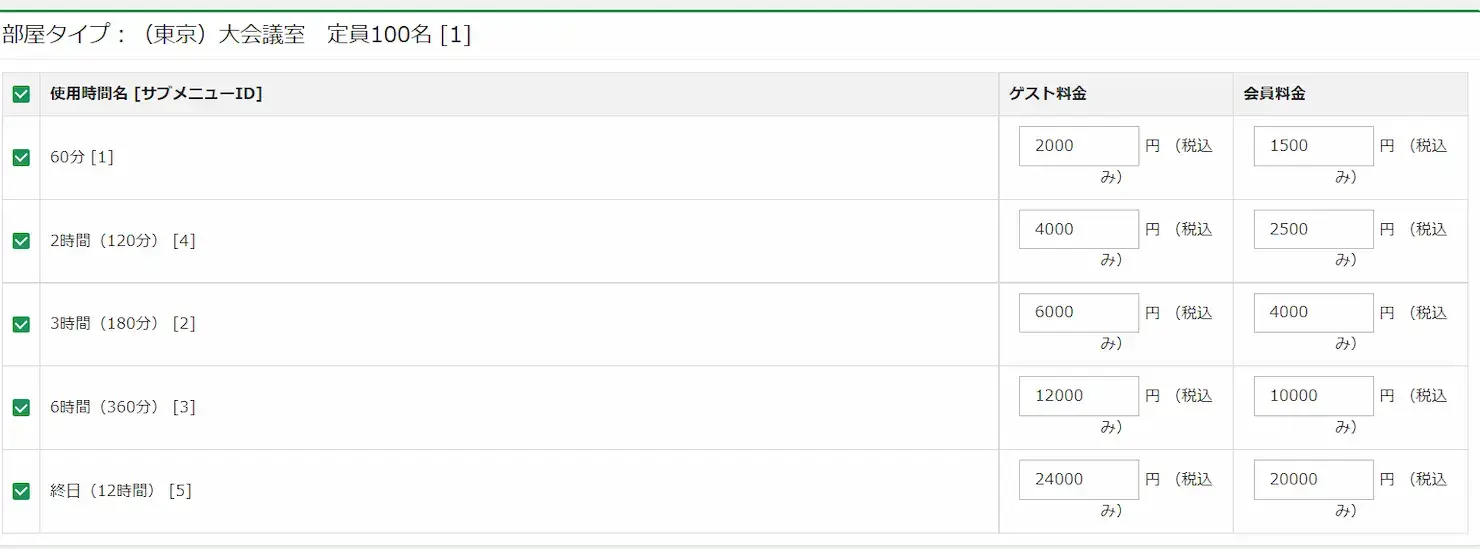Focus the guest fee input with 6000
The image size is (1480, 549).
coord(1079,312)
